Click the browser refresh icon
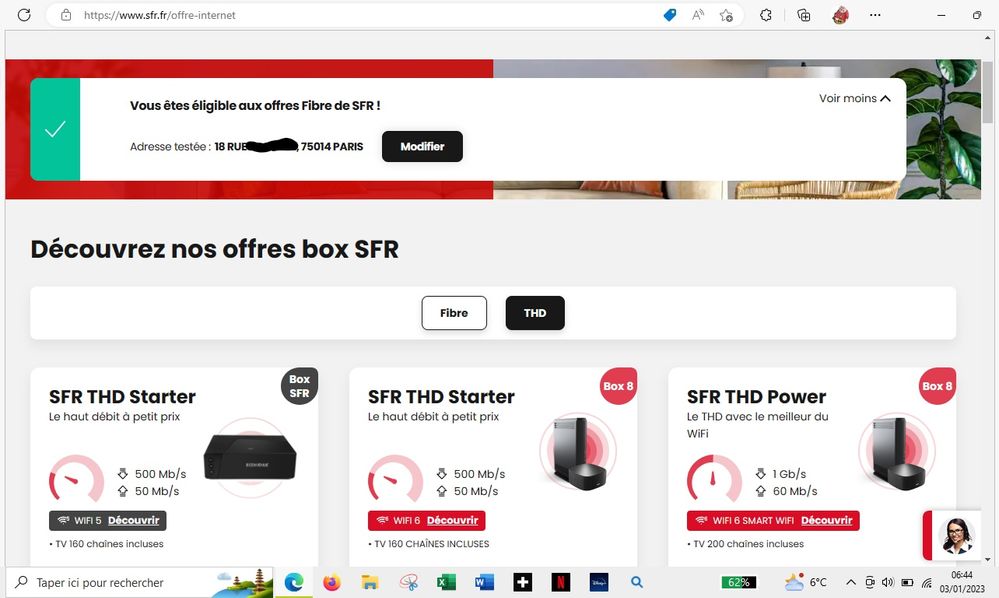This screenshot has width=999, height=598. (x=24, y=15)
